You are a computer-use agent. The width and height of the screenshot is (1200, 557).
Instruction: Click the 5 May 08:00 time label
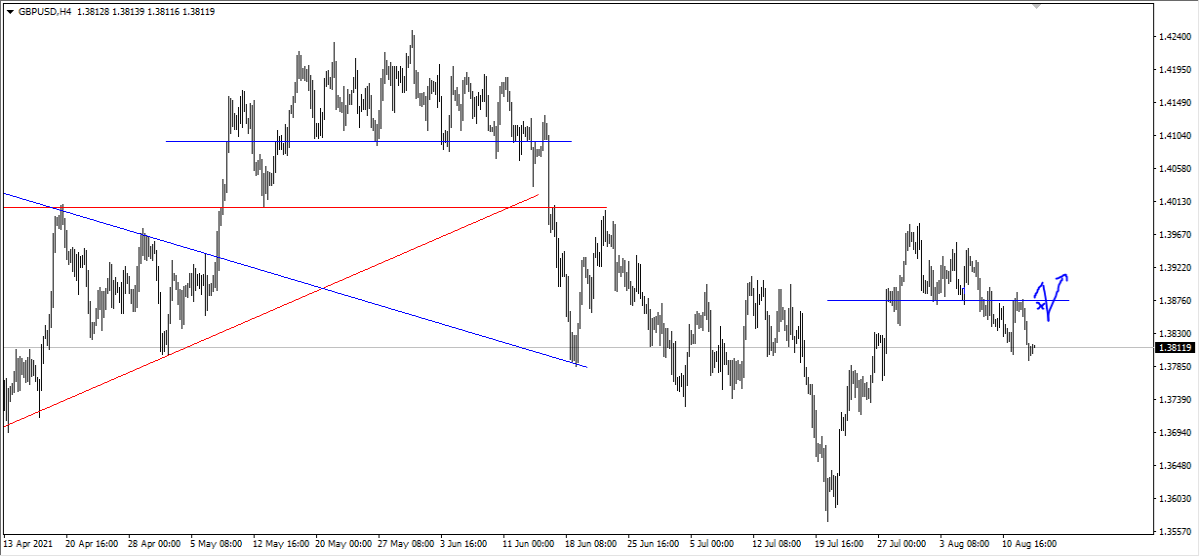pyautogui.click(x=217, y=545)
